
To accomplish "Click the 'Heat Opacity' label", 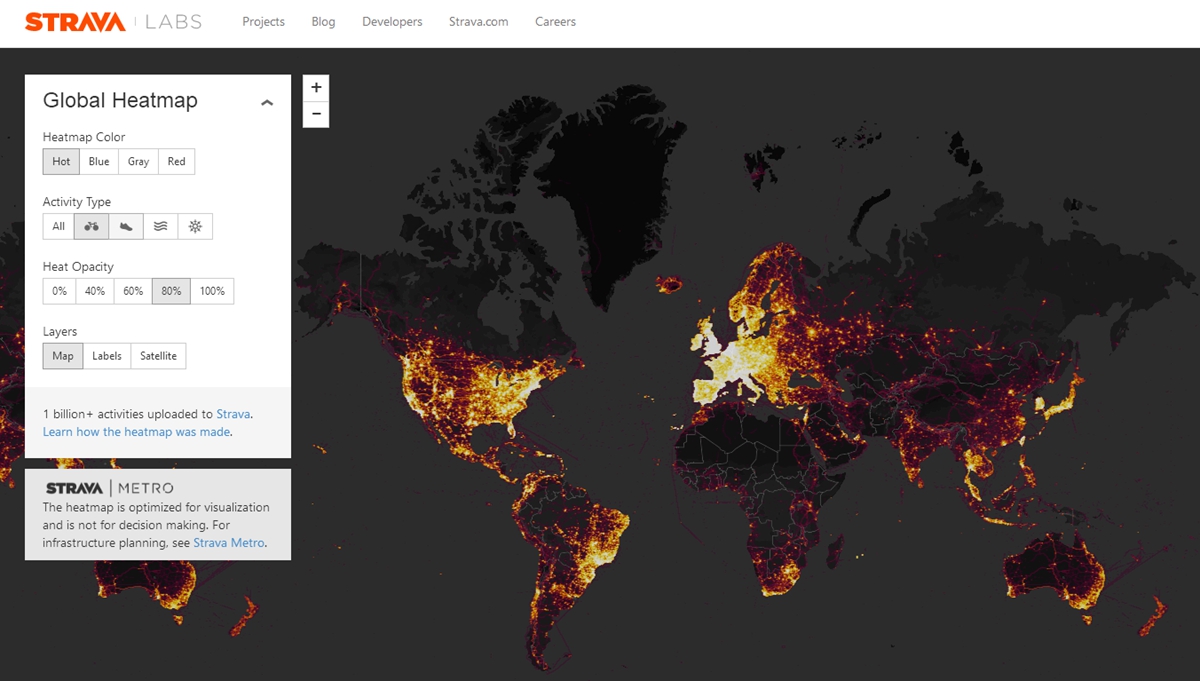I will click(78, 267).
